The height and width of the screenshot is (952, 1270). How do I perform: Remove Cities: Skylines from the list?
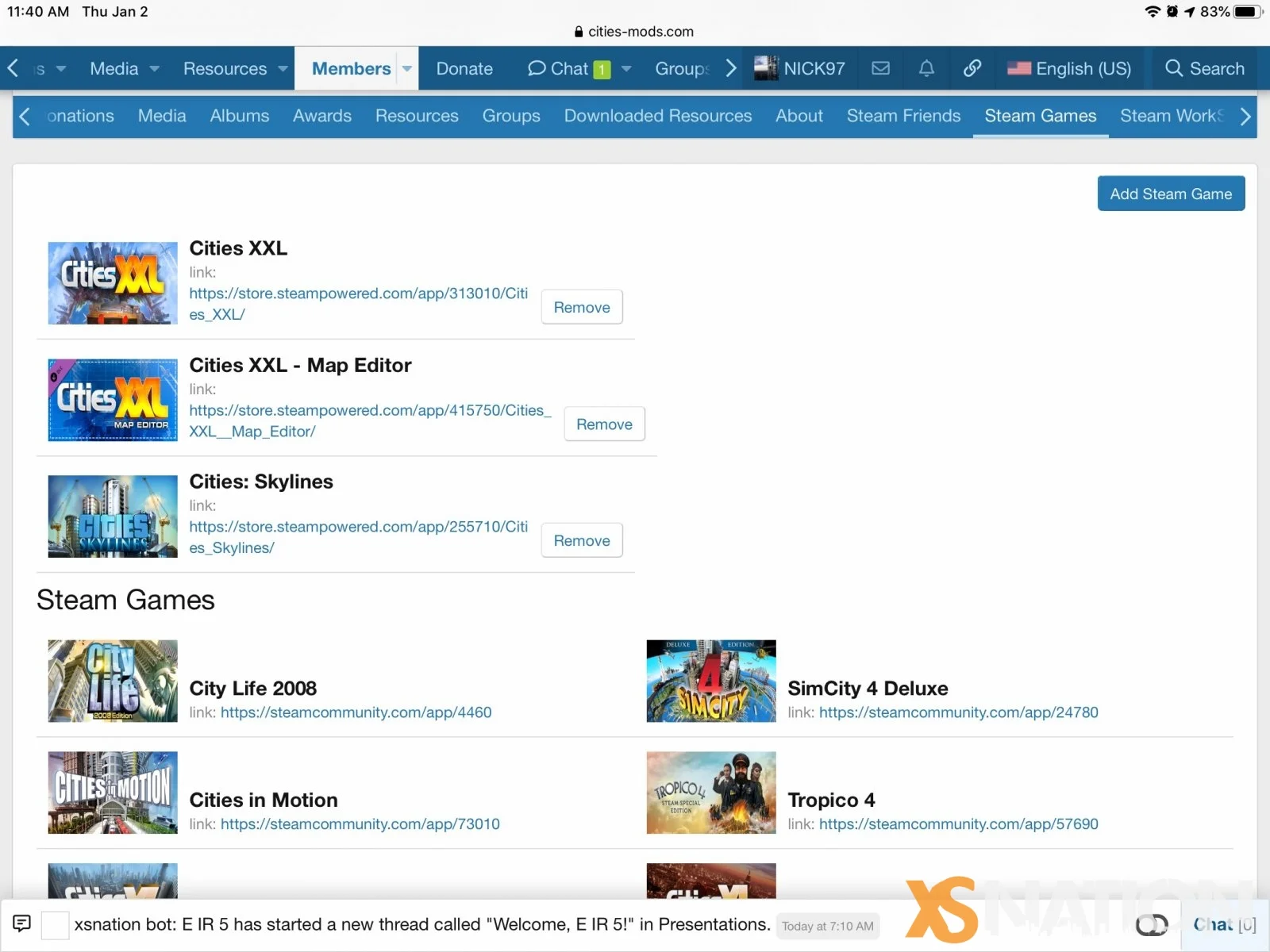582,540
